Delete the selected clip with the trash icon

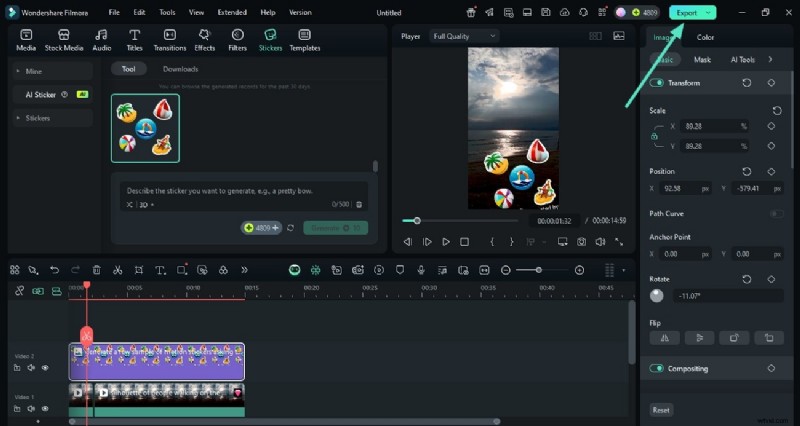point(96,270)
